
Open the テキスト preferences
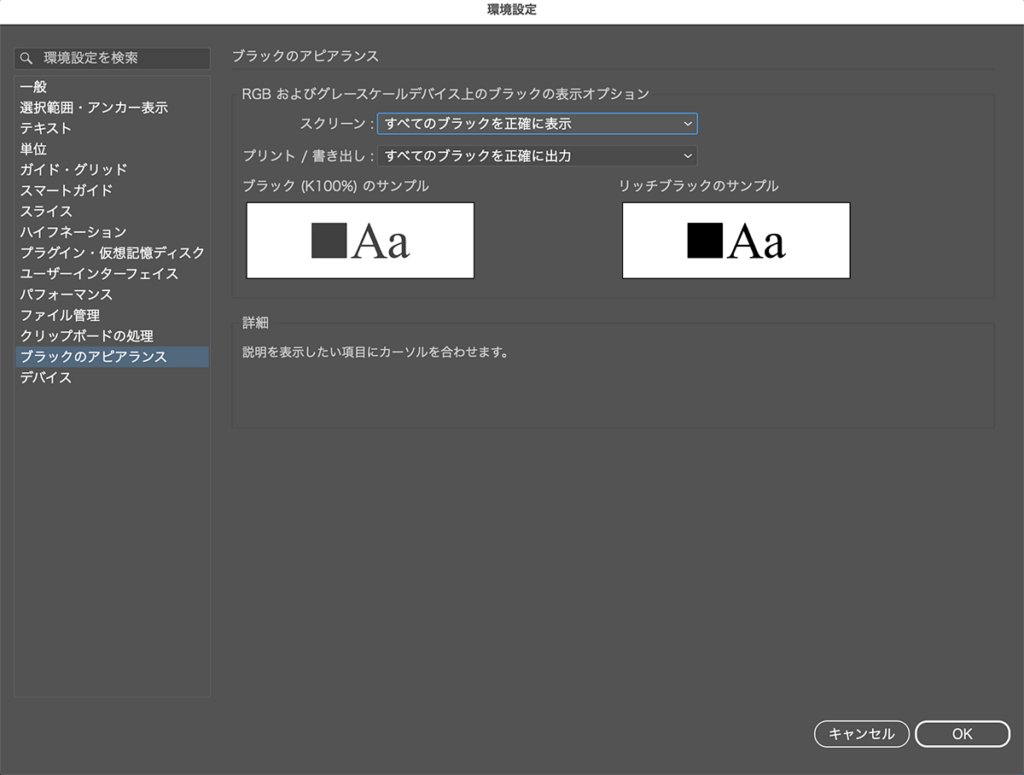pyautogui.click(x=46, y=128)
